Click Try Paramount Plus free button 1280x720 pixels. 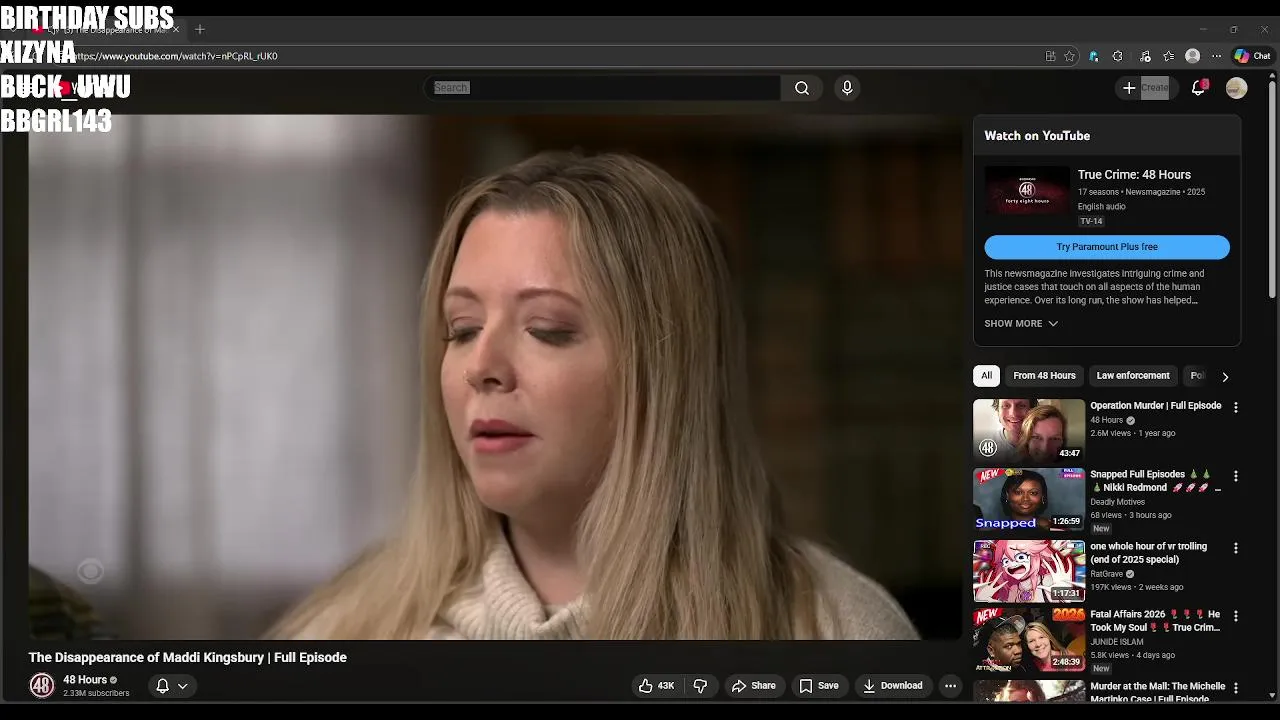pos(1107,247)
